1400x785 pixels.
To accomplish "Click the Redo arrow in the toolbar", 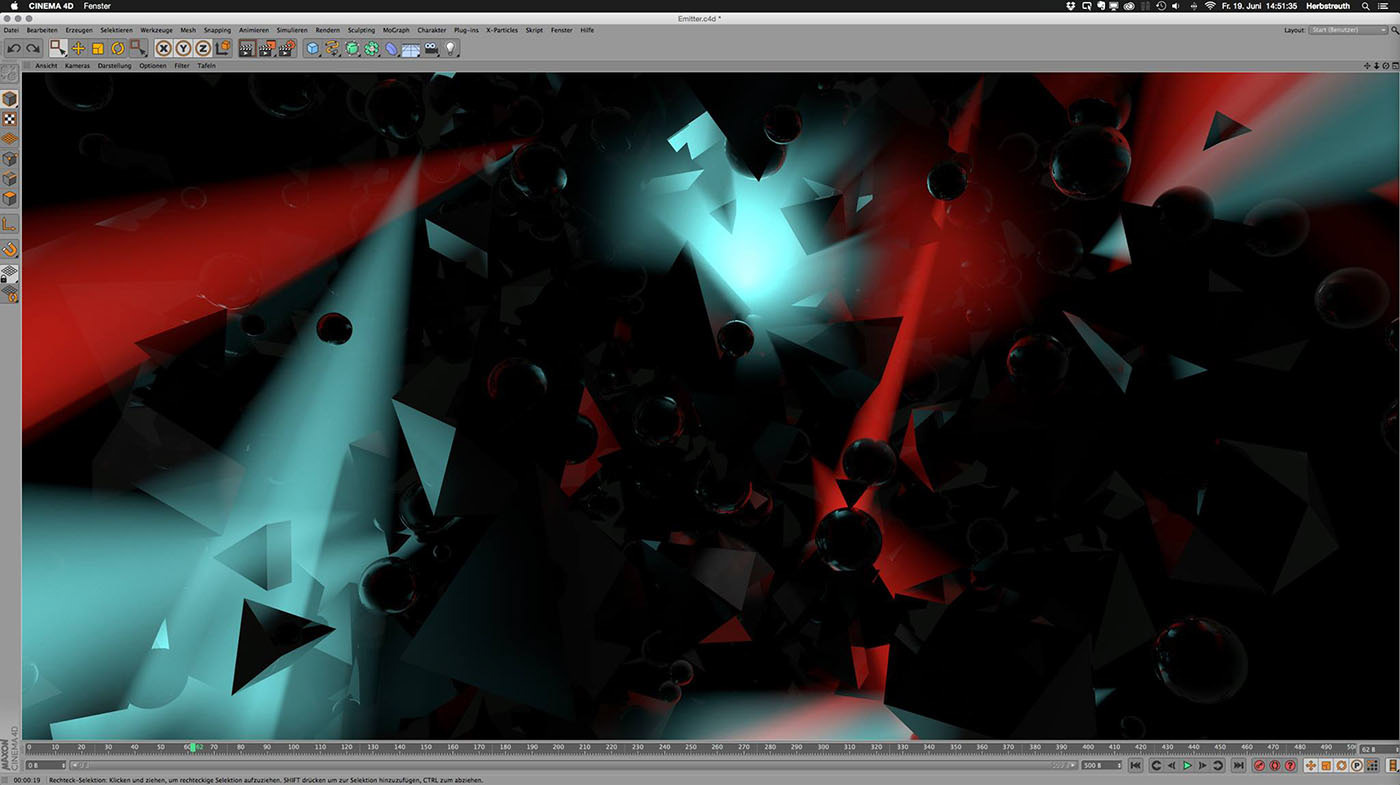I will pos(33,48).
